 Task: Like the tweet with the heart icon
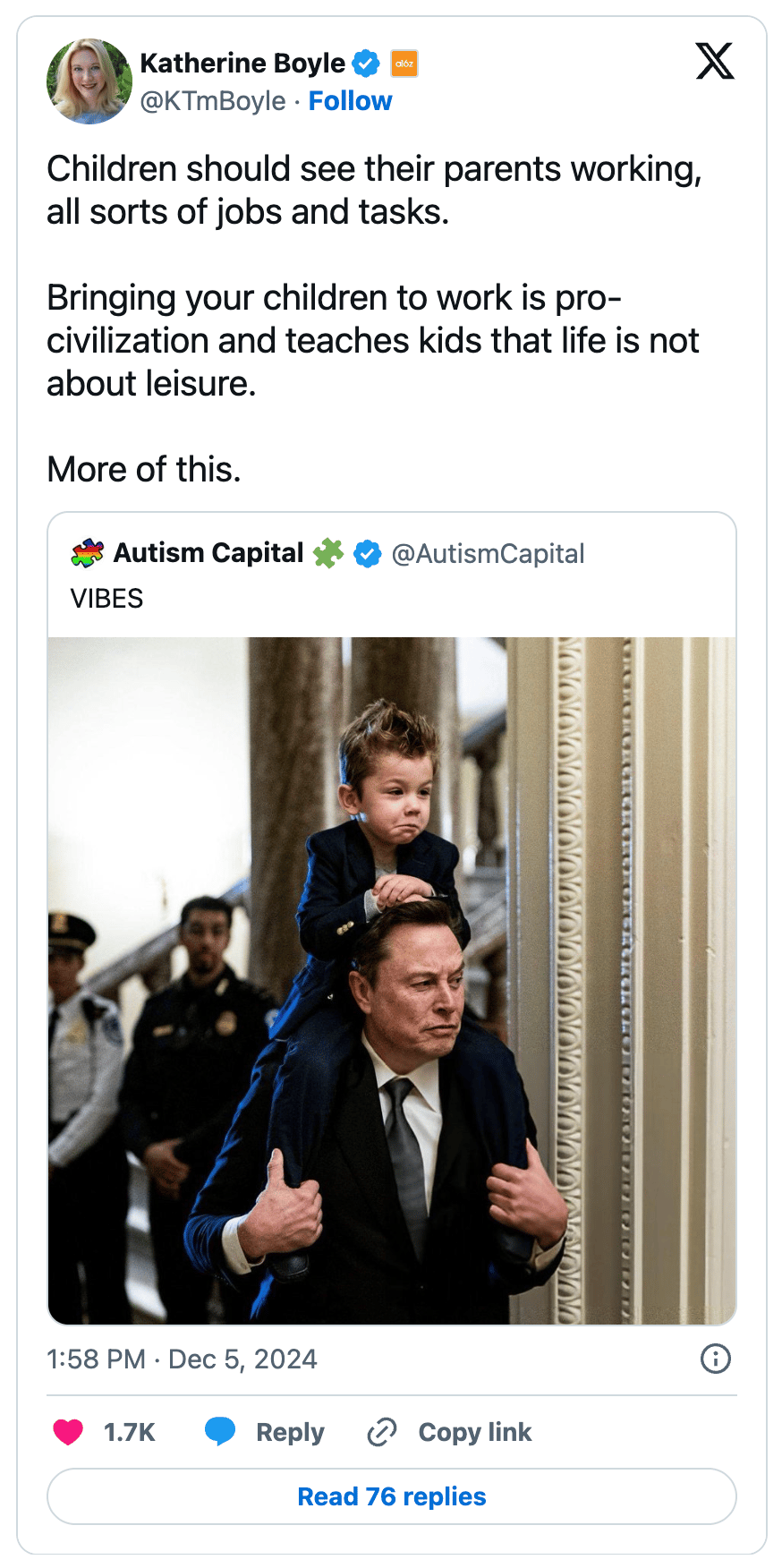[x=68, y=1432]
